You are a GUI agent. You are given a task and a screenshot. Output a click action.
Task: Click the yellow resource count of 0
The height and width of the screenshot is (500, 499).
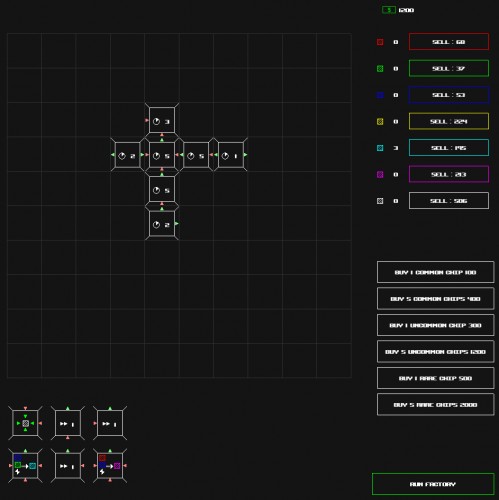tap(396, 121)
